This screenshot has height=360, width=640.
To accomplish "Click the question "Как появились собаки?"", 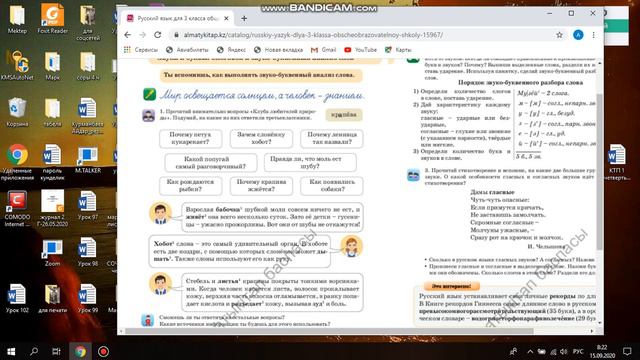I will [331, 186].
